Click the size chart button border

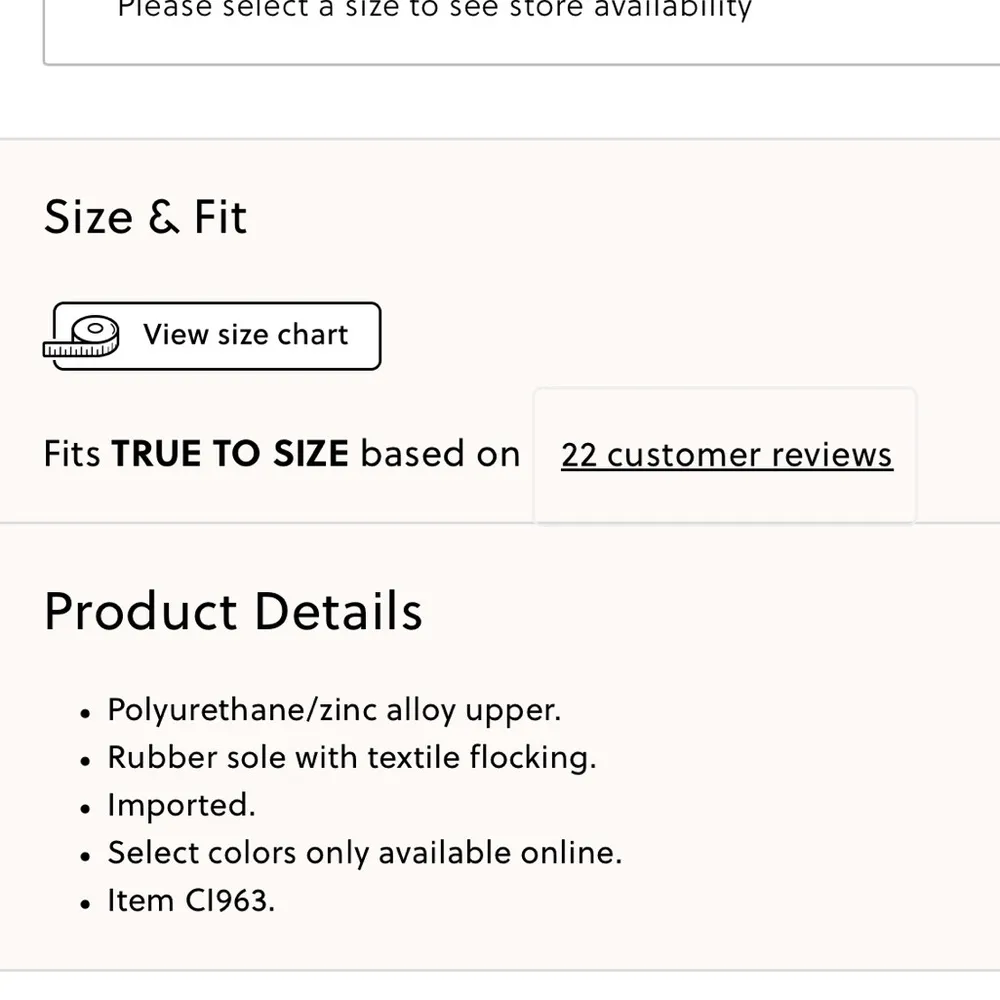click(x=213, y=306)
